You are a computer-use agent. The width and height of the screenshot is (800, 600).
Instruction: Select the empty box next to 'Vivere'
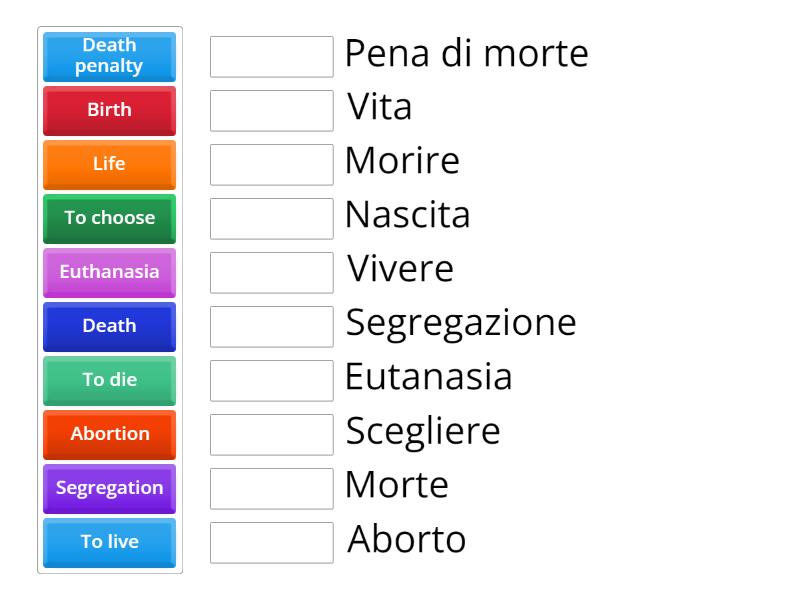click(271, 273)
